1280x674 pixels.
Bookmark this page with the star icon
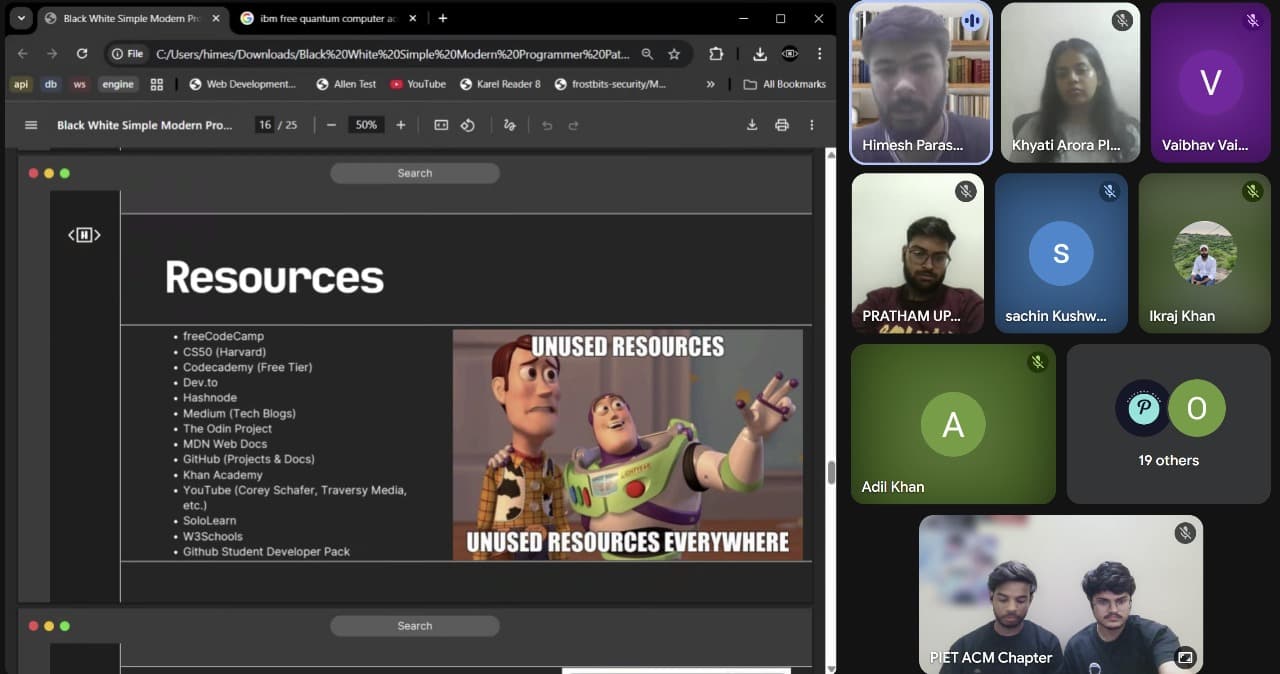[x=674, y=54]
